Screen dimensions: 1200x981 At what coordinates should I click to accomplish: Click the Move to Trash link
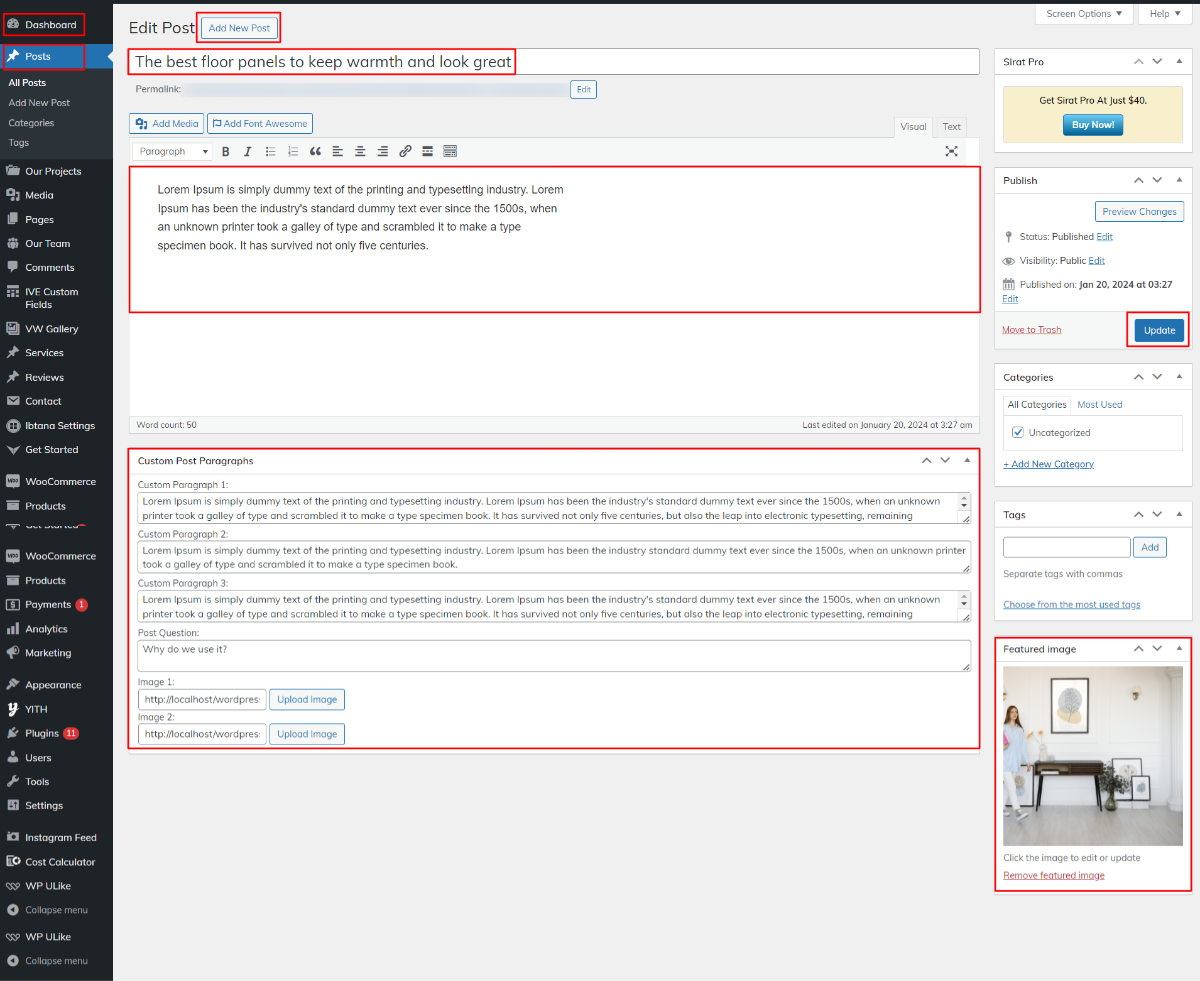pos(1031,330)
